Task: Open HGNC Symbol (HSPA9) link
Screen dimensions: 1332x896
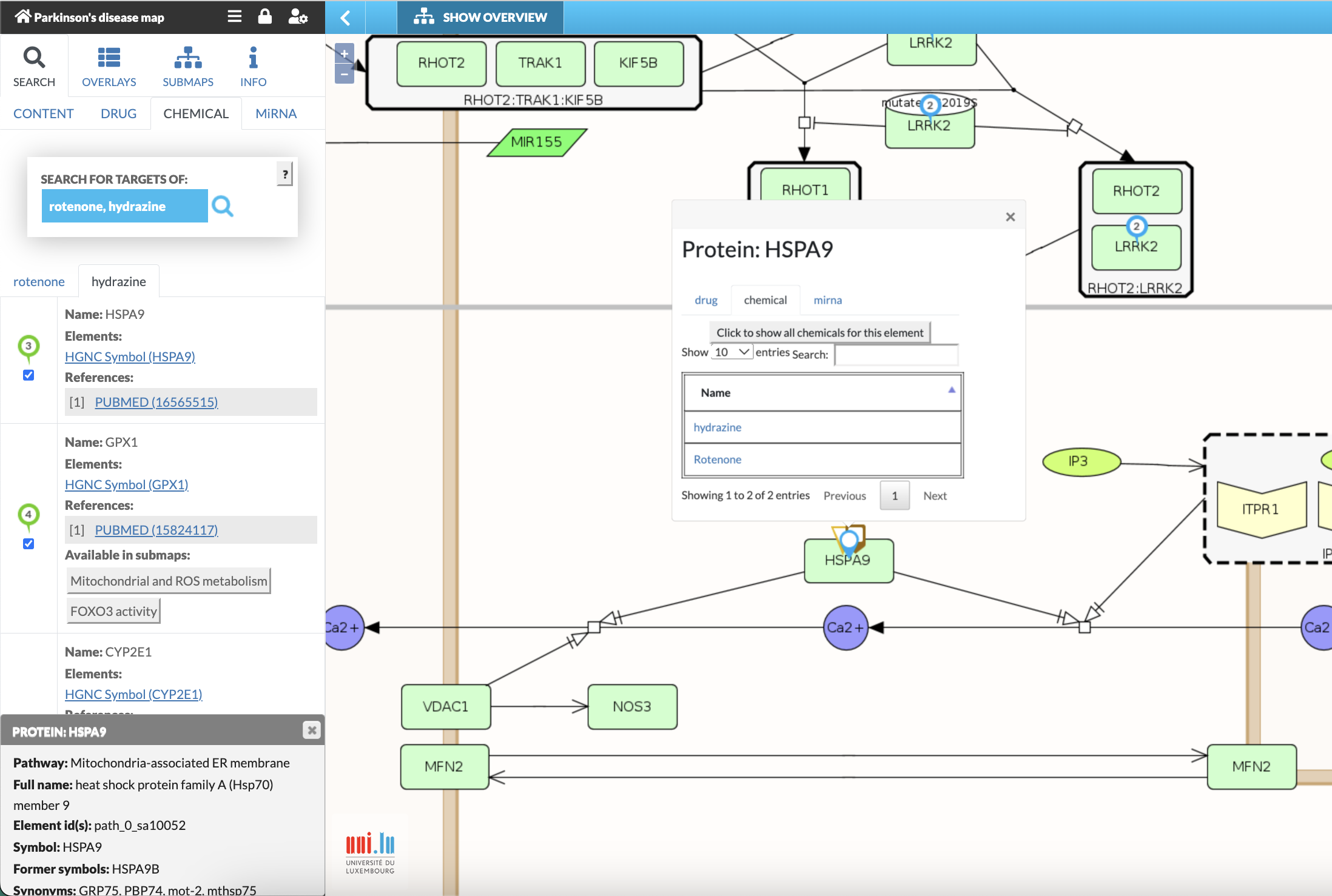Action: pos(130,356)
